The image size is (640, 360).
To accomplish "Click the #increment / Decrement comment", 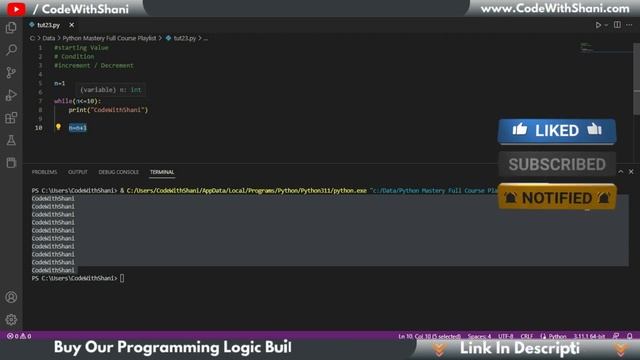I will click(x=93, y=65).
